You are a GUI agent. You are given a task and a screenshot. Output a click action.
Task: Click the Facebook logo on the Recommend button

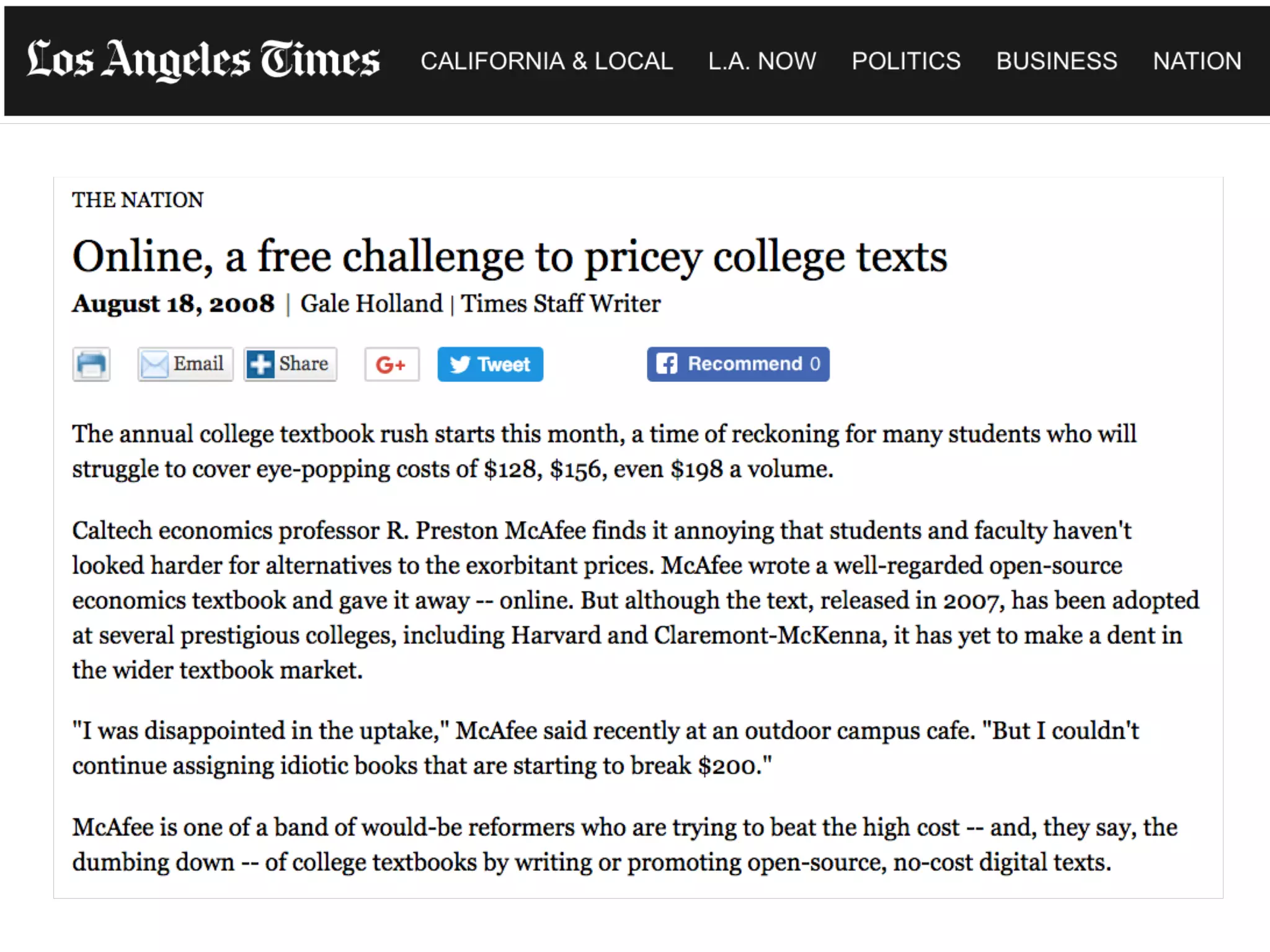[x=667, y=364]
